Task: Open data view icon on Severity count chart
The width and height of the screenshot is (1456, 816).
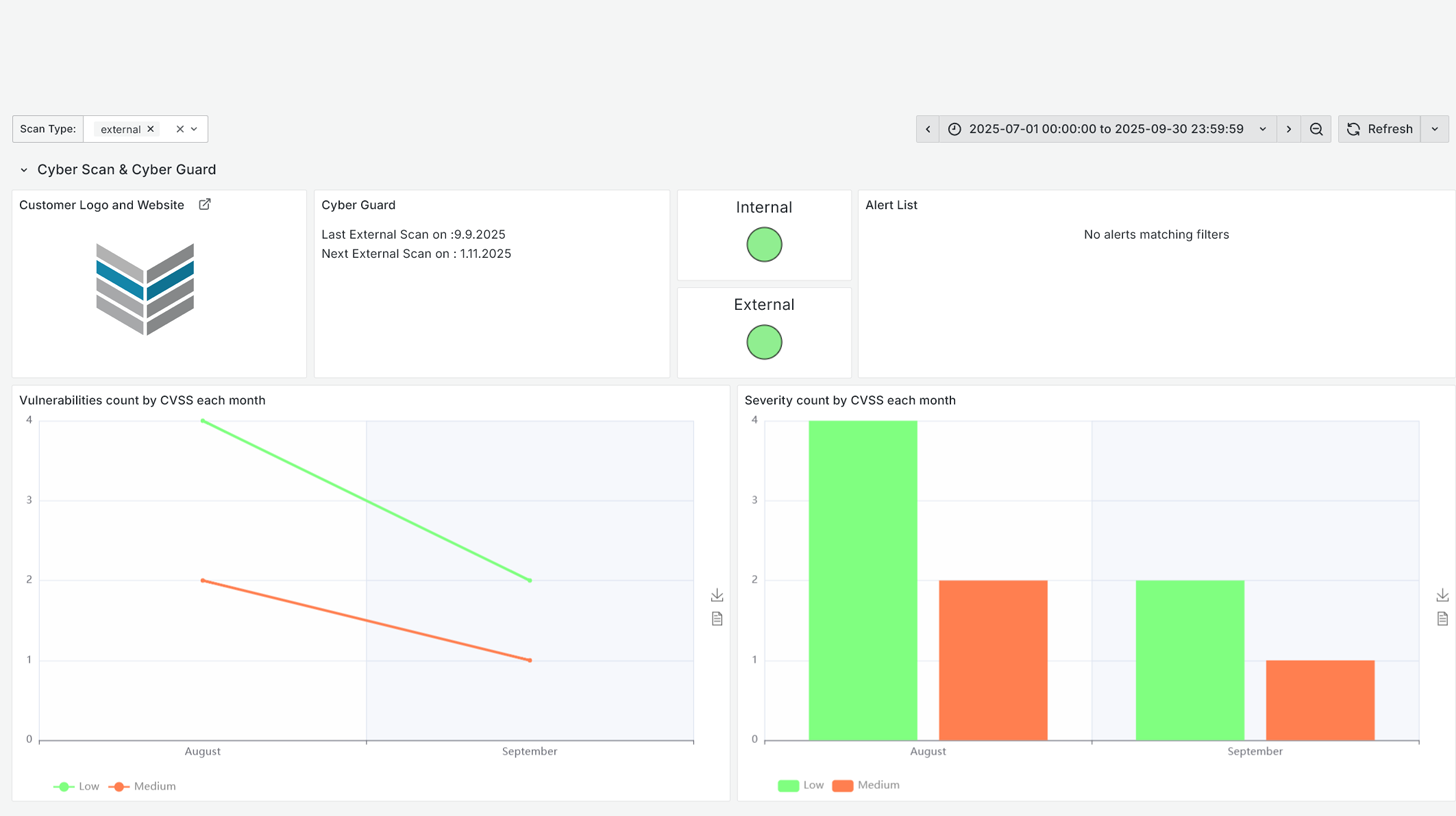Action: [1442, 619]
